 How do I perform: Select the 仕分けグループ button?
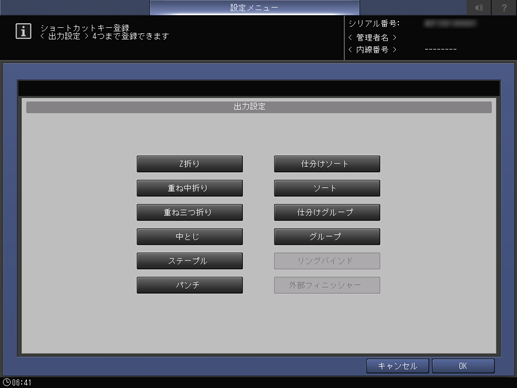tap(327, 212)
